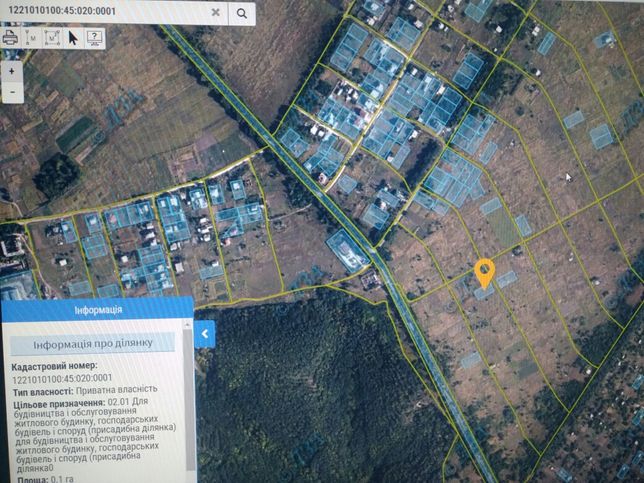Select the area measurement tool
Viewport: 644px width, 483px height.
click(x=52, y=38)
